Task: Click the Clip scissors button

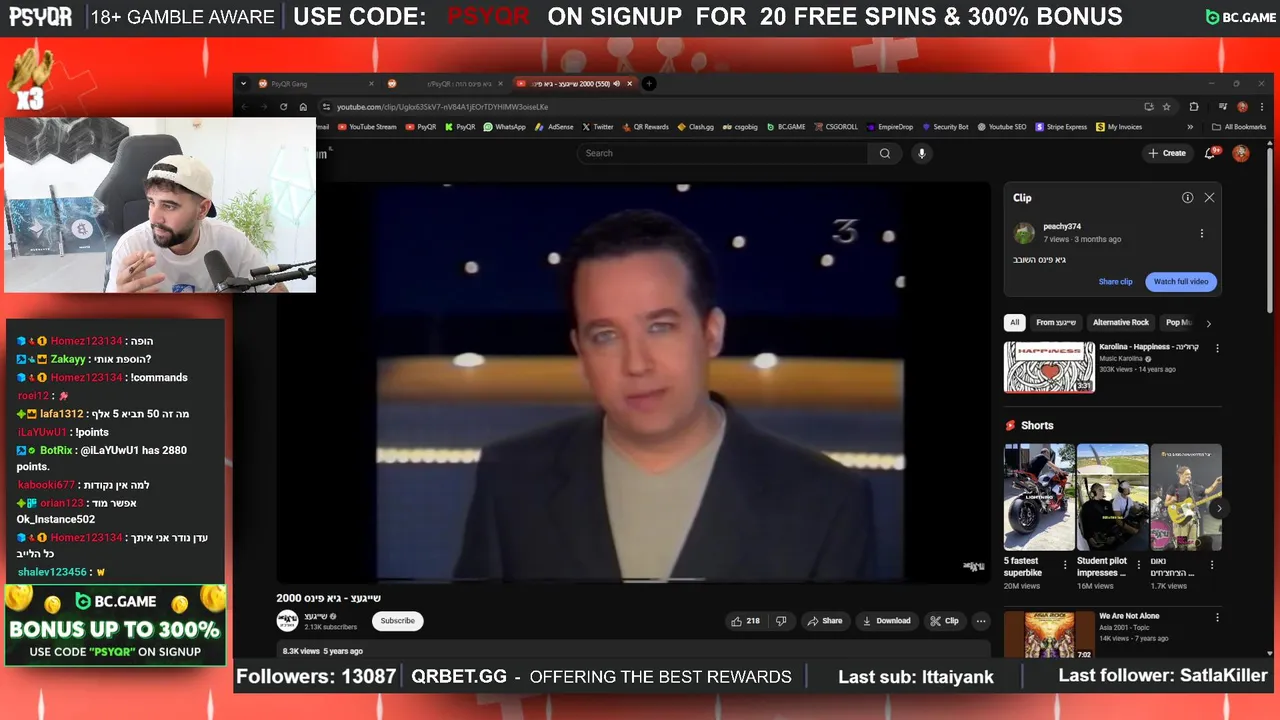Action: pos(944,621)
